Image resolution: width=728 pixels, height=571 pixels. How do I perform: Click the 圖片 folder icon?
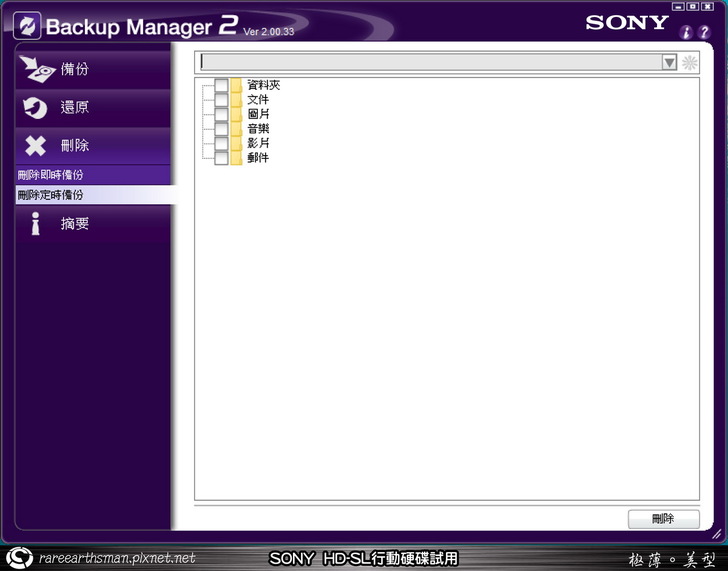[236, 114]
